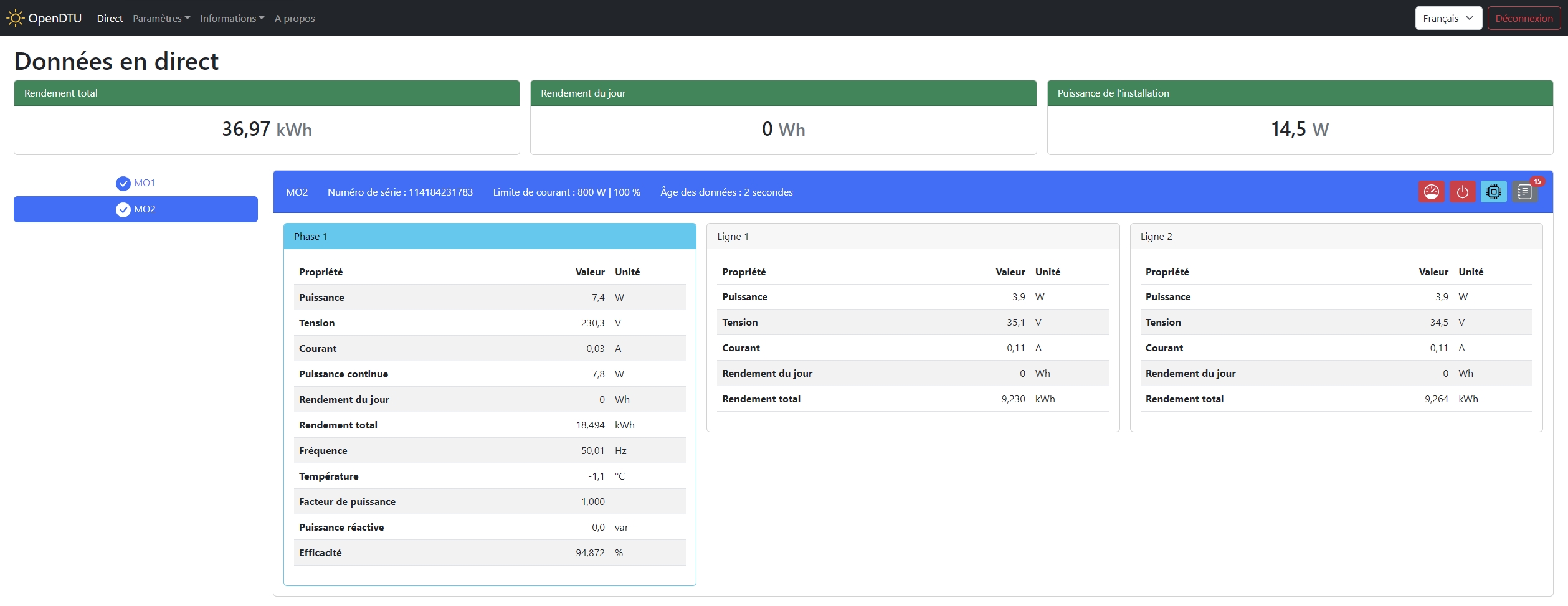
Task: Click the Ligne 2 panel header
Action: point(1336,237)
